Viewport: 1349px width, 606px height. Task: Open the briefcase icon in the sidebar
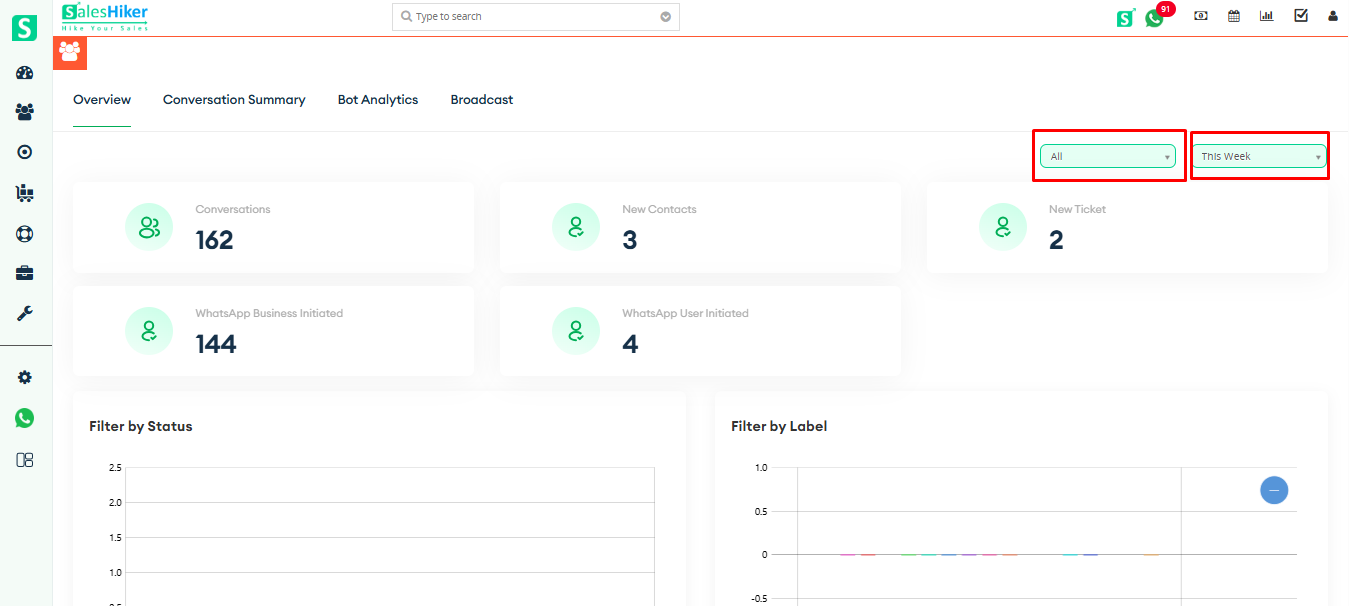click(24, 272)
